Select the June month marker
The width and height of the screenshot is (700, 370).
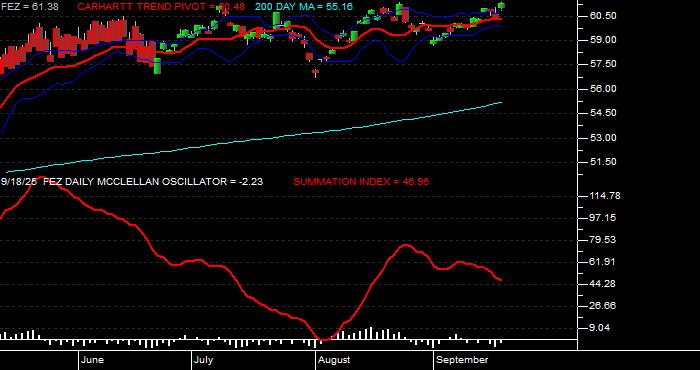click(x=93, y=360)
